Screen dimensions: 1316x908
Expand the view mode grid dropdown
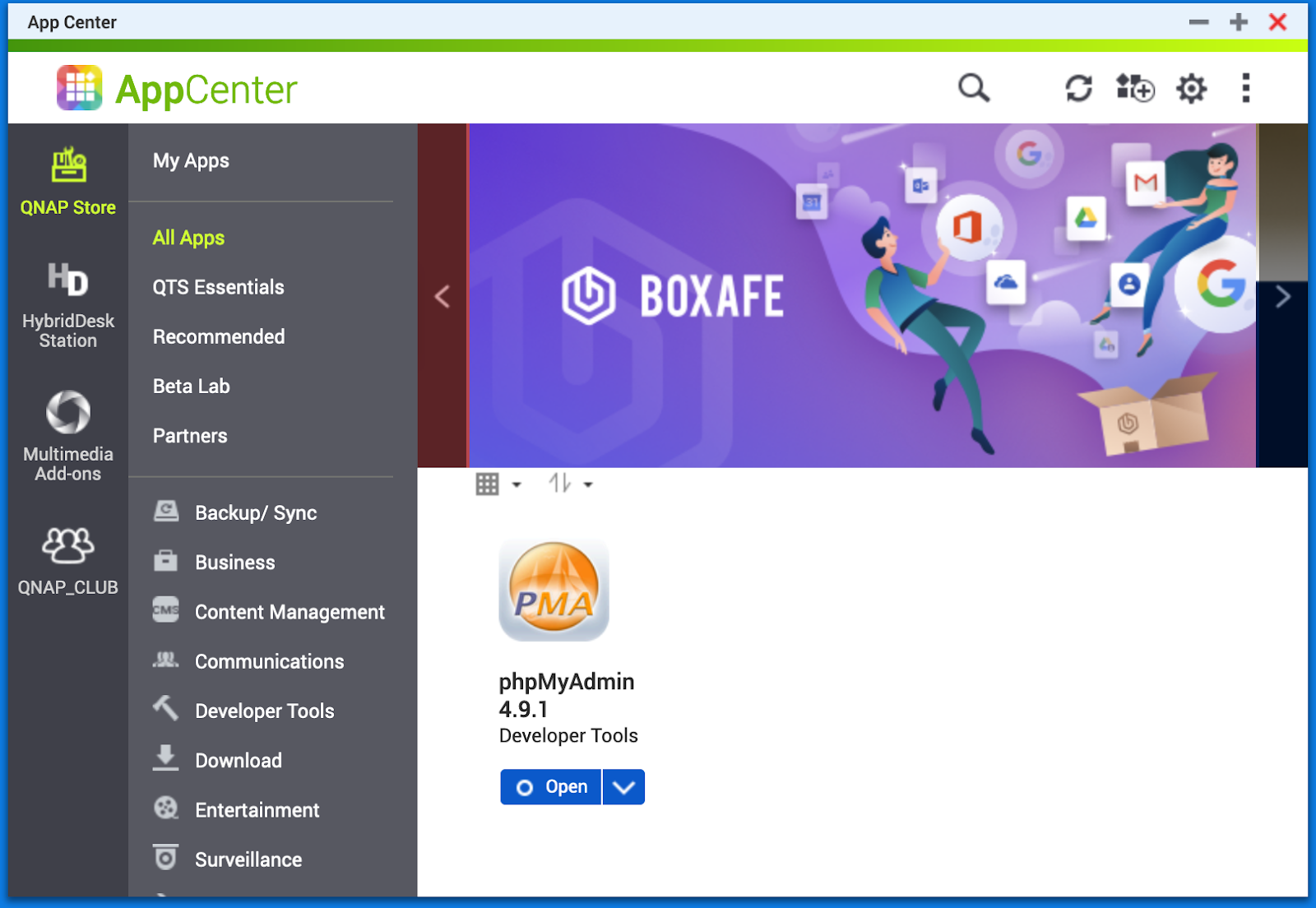pyautogui.click(x=498, y=484)
